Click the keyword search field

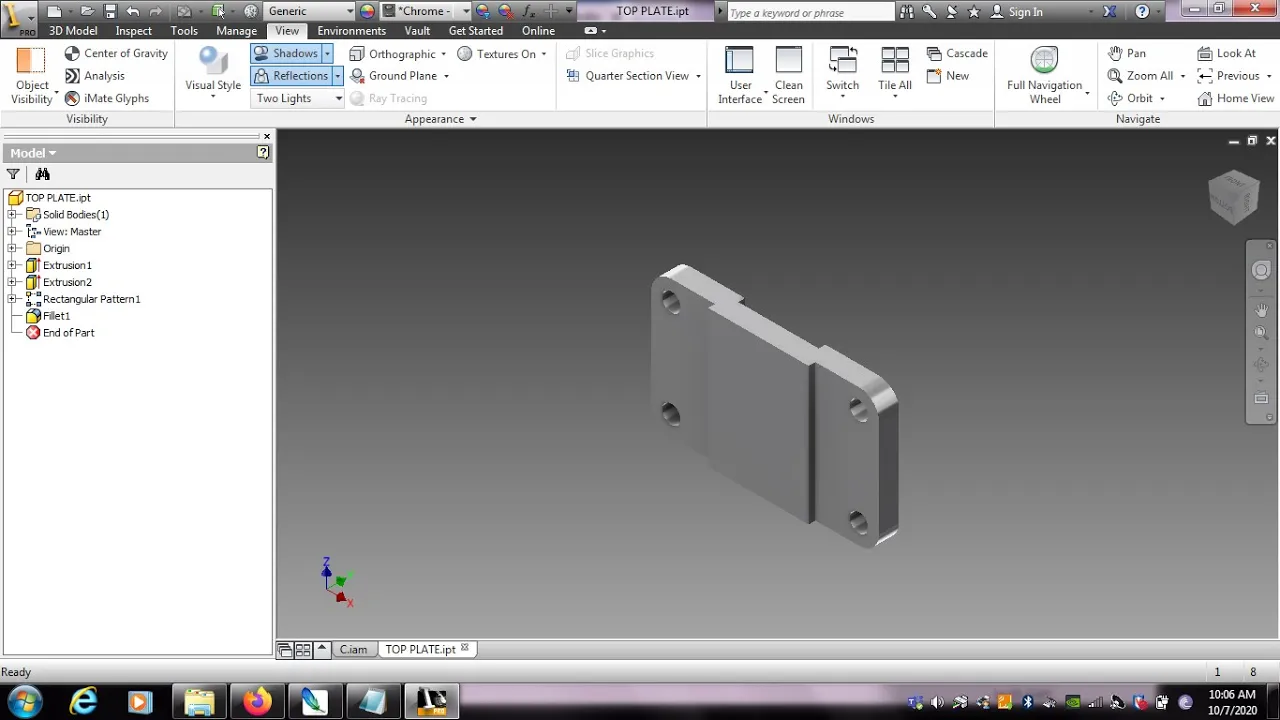click(810, 12)
